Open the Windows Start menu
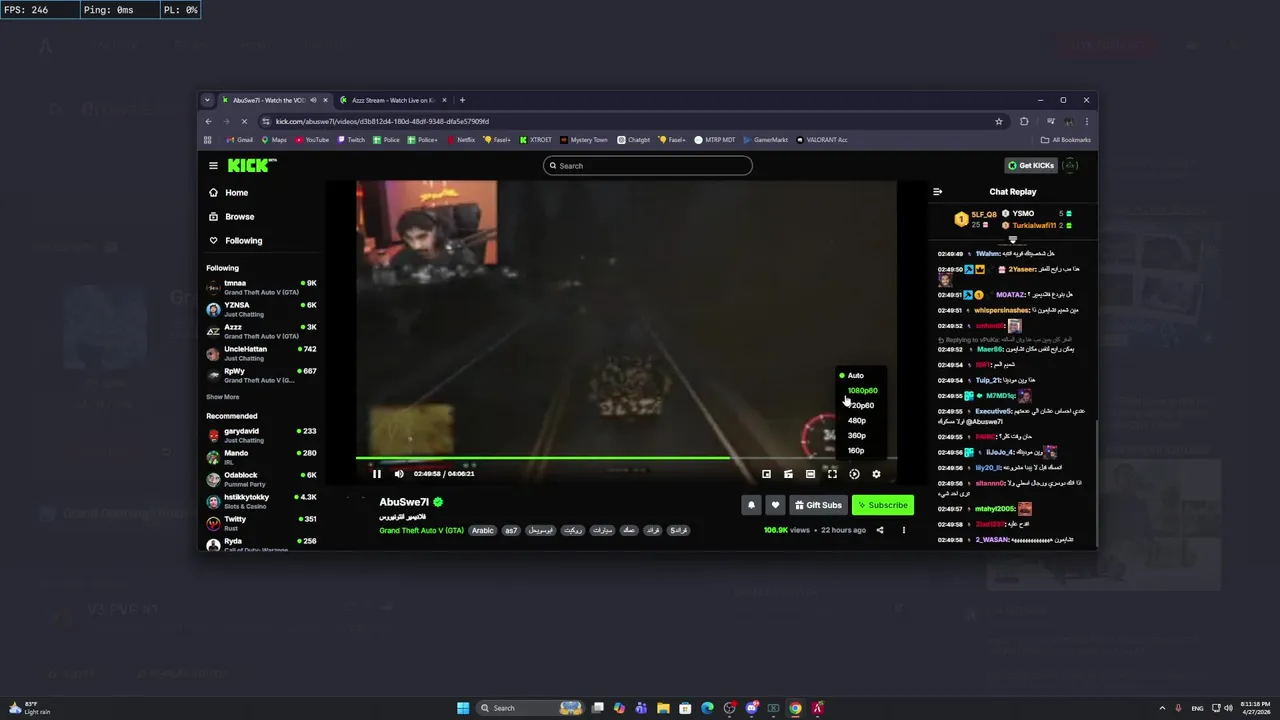 (x=463, y=708)
